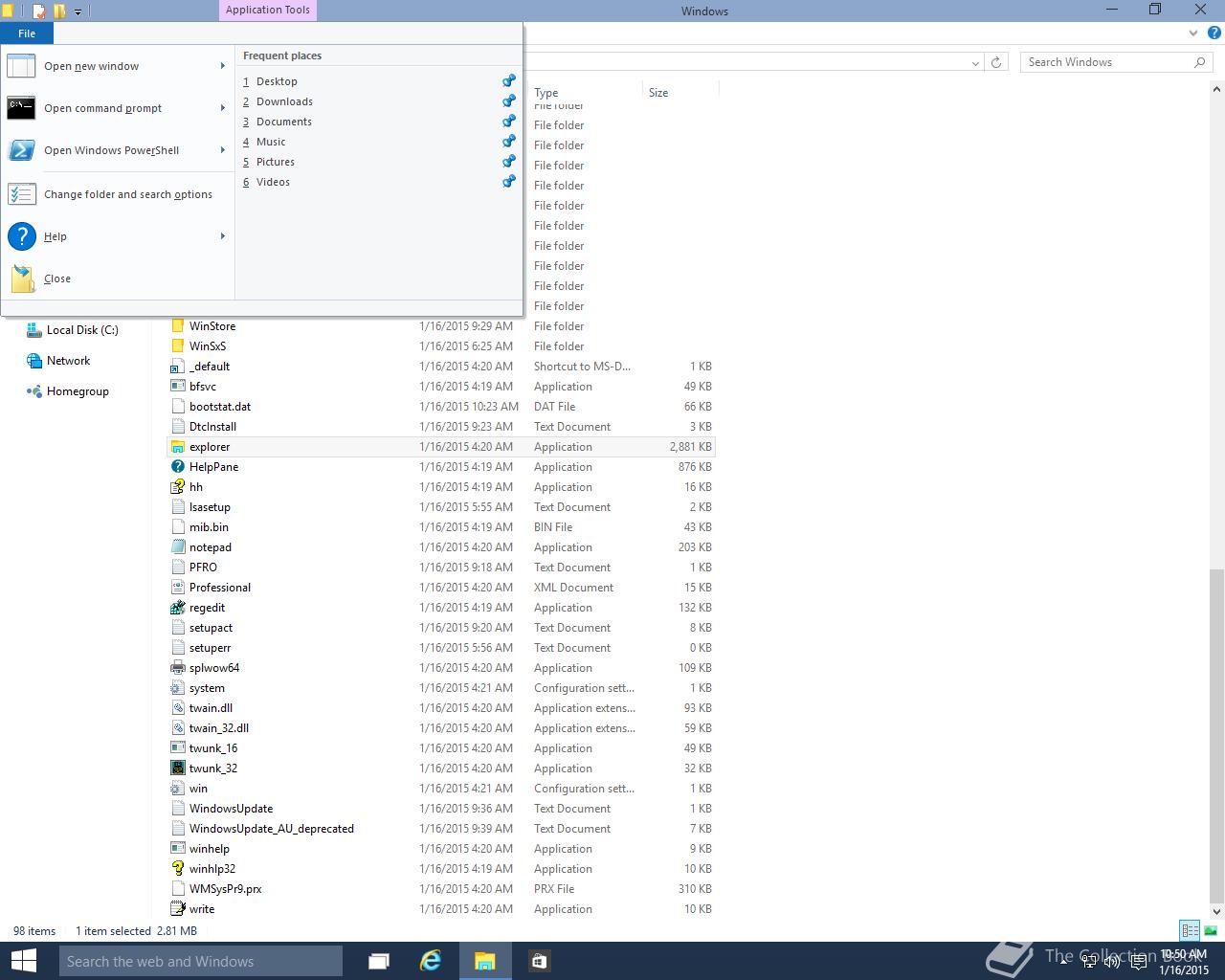
Task: Select the hh application icon
Action: click(177, 487)
